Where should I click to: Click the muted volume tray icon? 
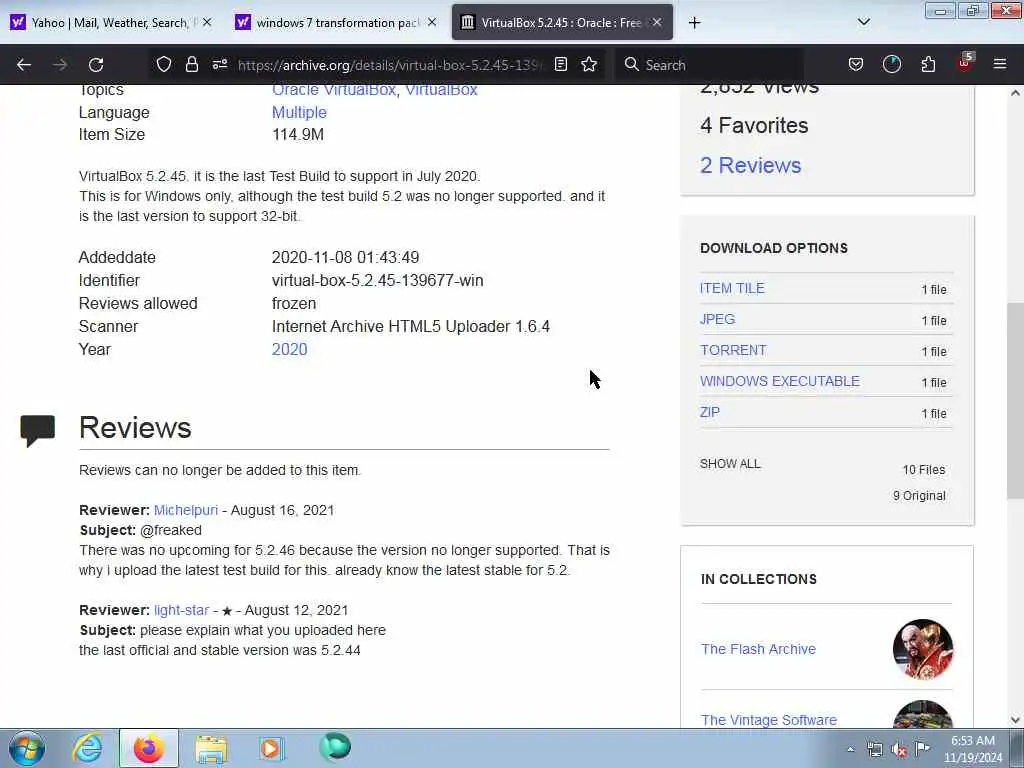899,749
